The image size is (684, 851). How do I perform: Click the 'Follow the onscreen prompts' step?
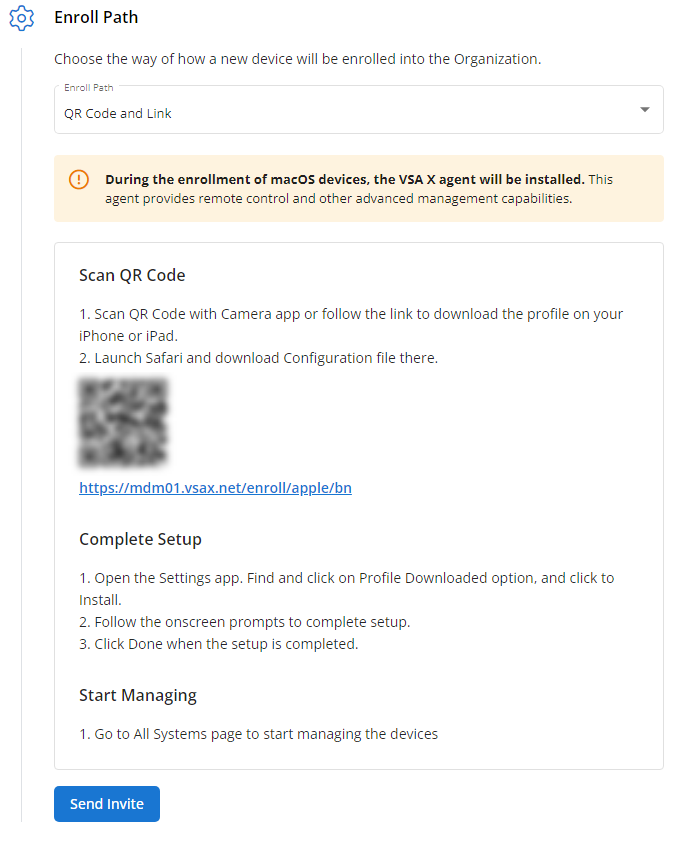(x=244, y=622)
